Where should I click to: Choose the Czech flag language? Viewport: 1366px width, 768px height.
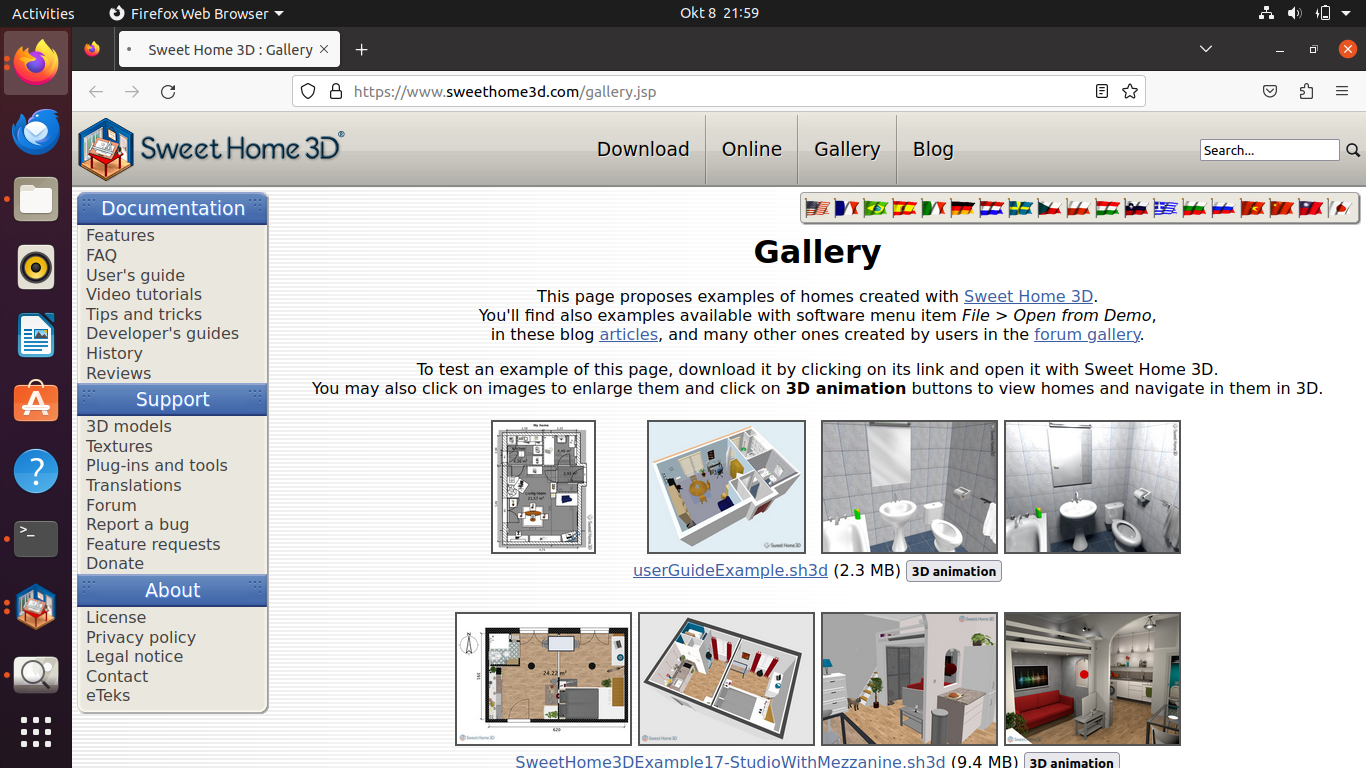pyautogui.click(x=1049, y=209)
